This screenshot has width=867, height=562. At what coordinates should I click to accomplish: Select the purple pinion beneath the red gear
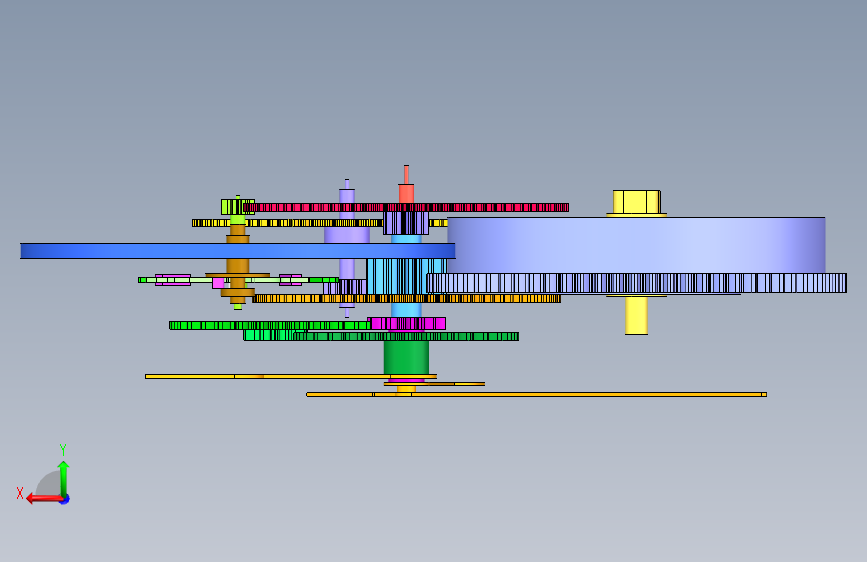pos(406,223)
